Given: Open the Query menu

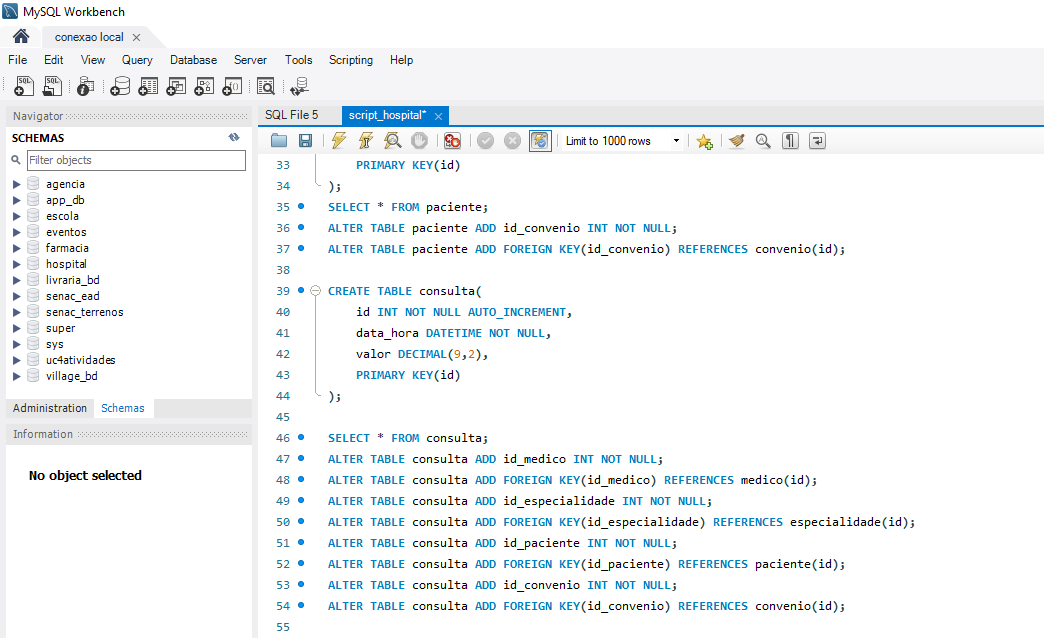Looking at the screenshot, I should pos(137,60).
